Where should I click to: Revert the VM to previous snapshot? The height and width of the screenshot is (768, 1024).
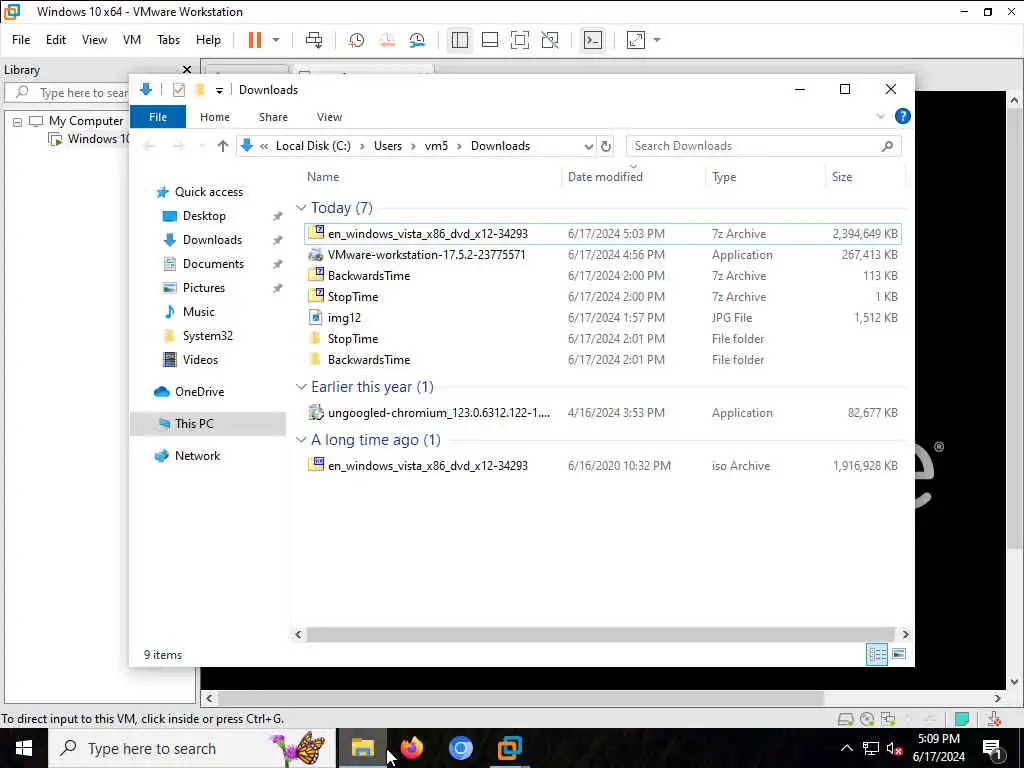pos(387,40)
